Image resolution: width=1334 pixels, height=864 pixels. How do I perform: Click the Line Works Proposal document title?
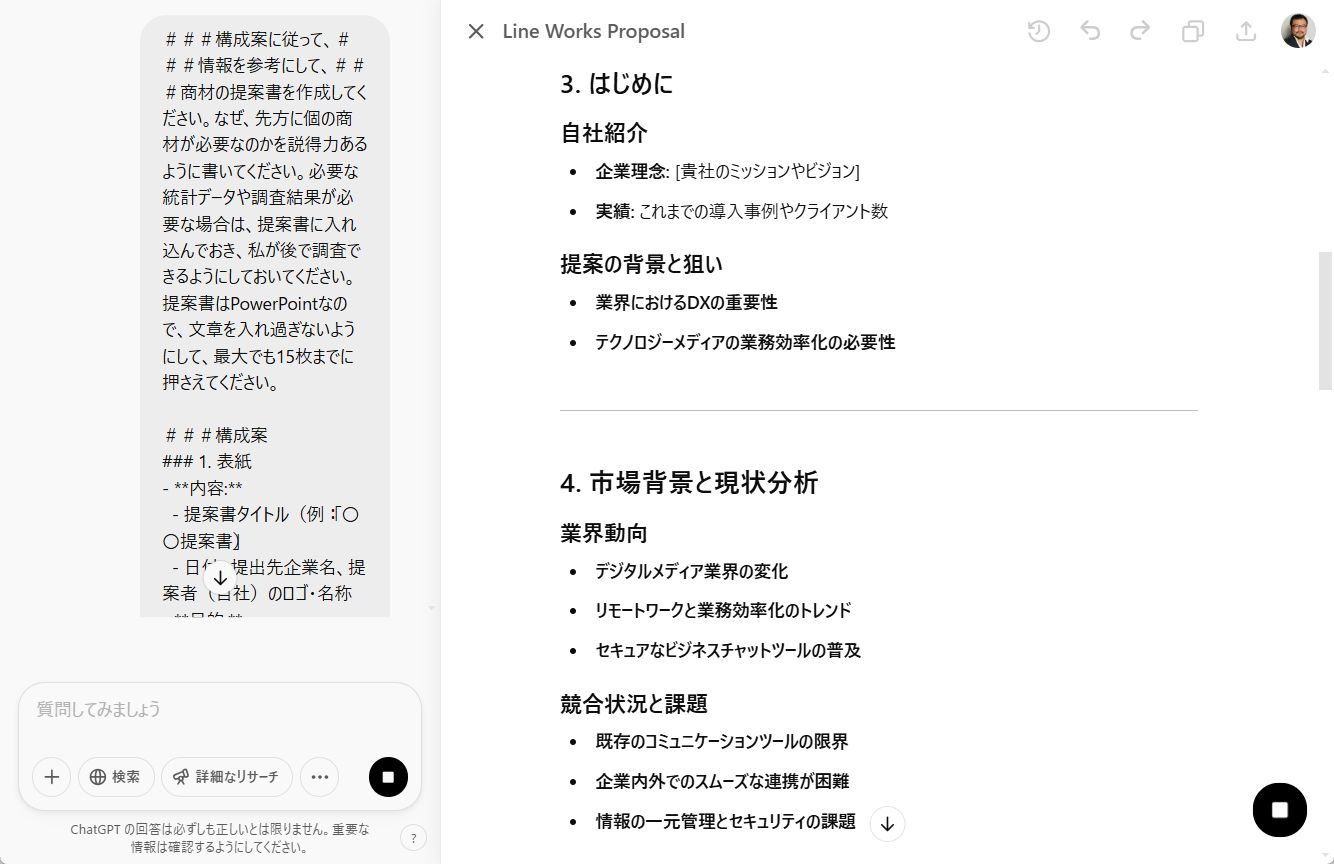click(594, 31)
